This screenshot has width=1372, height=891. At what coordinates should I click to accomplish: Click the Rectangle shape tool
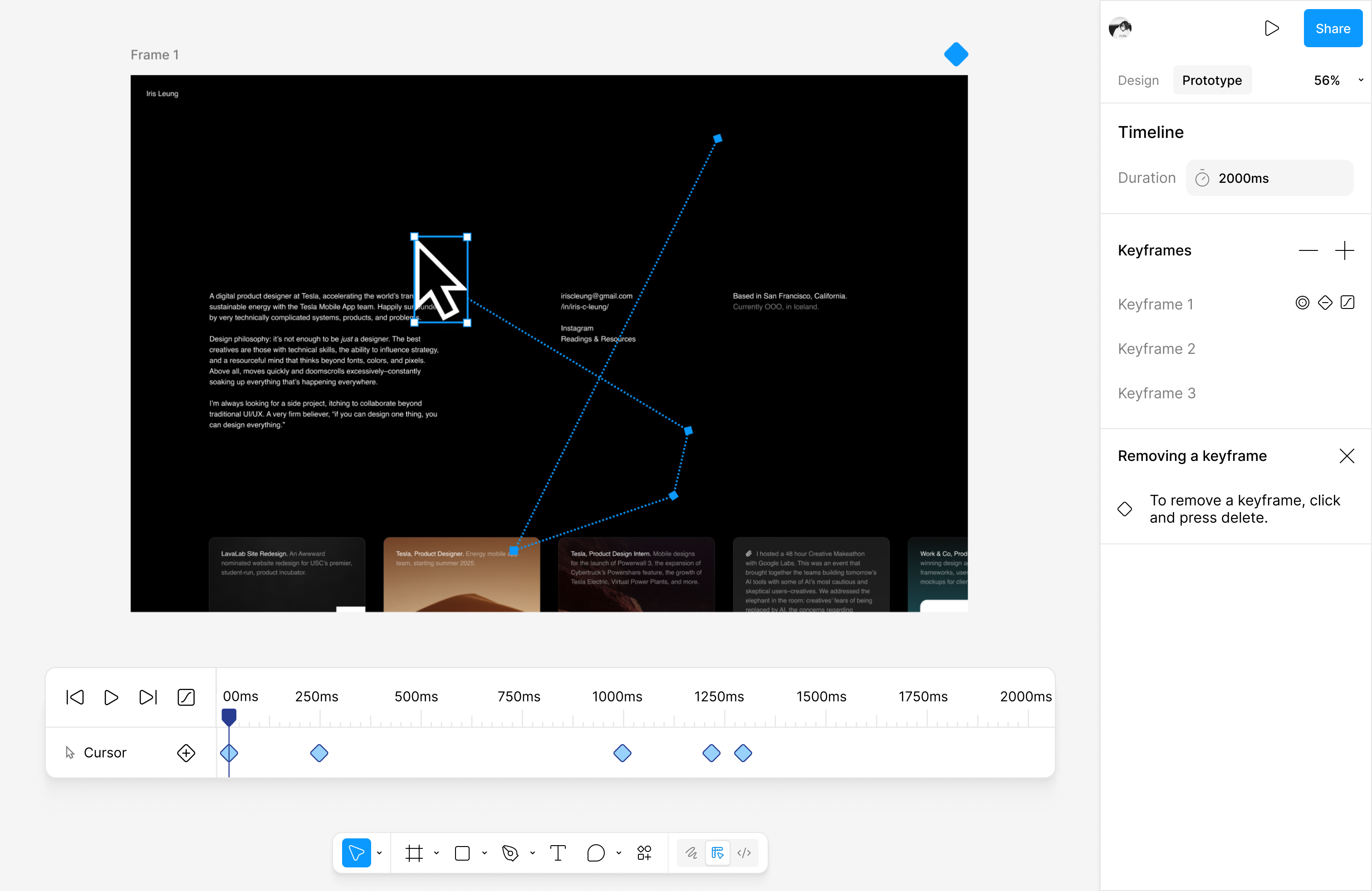point(462,852)
